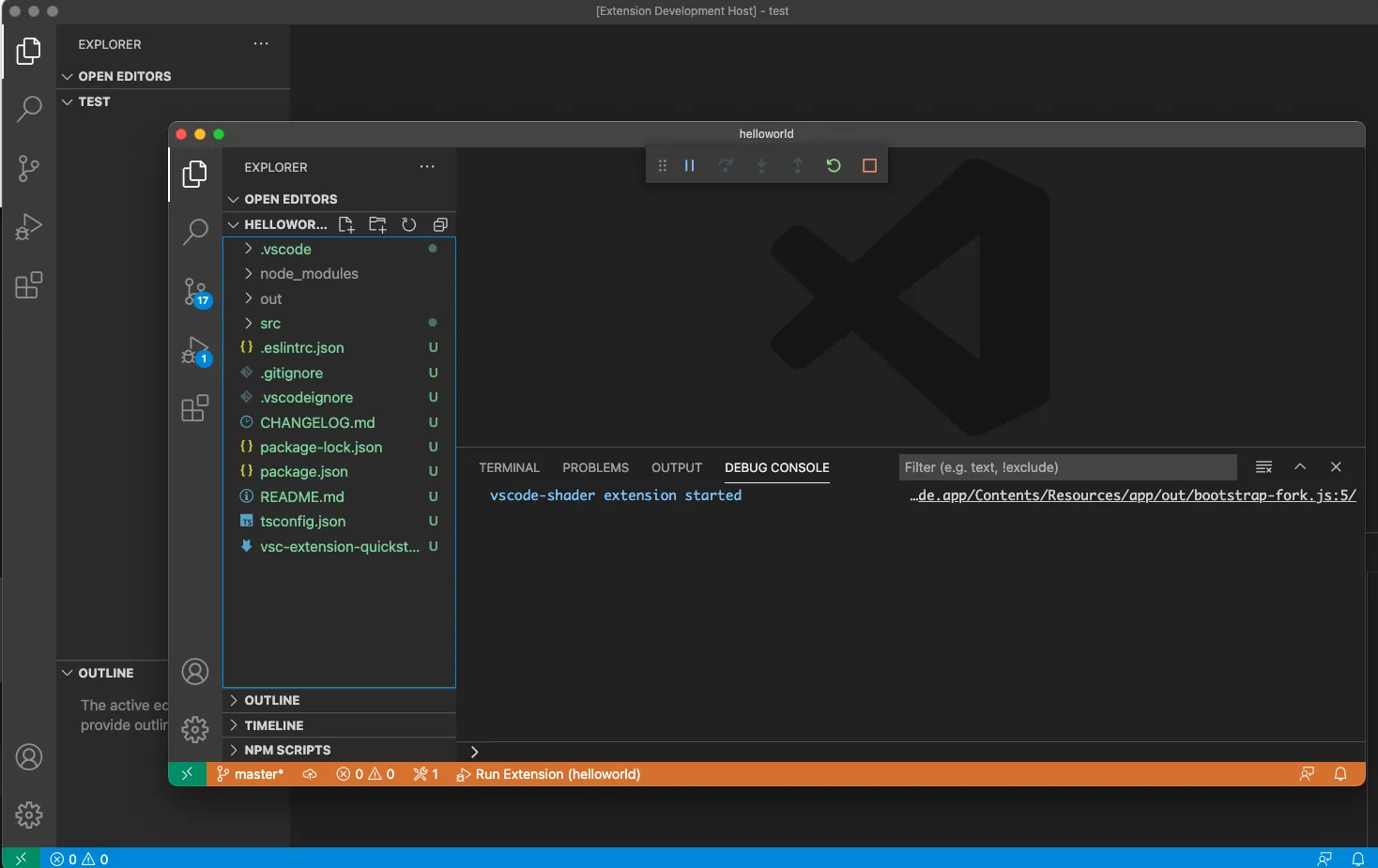Collapse all folders in explorer

point(440,224)
